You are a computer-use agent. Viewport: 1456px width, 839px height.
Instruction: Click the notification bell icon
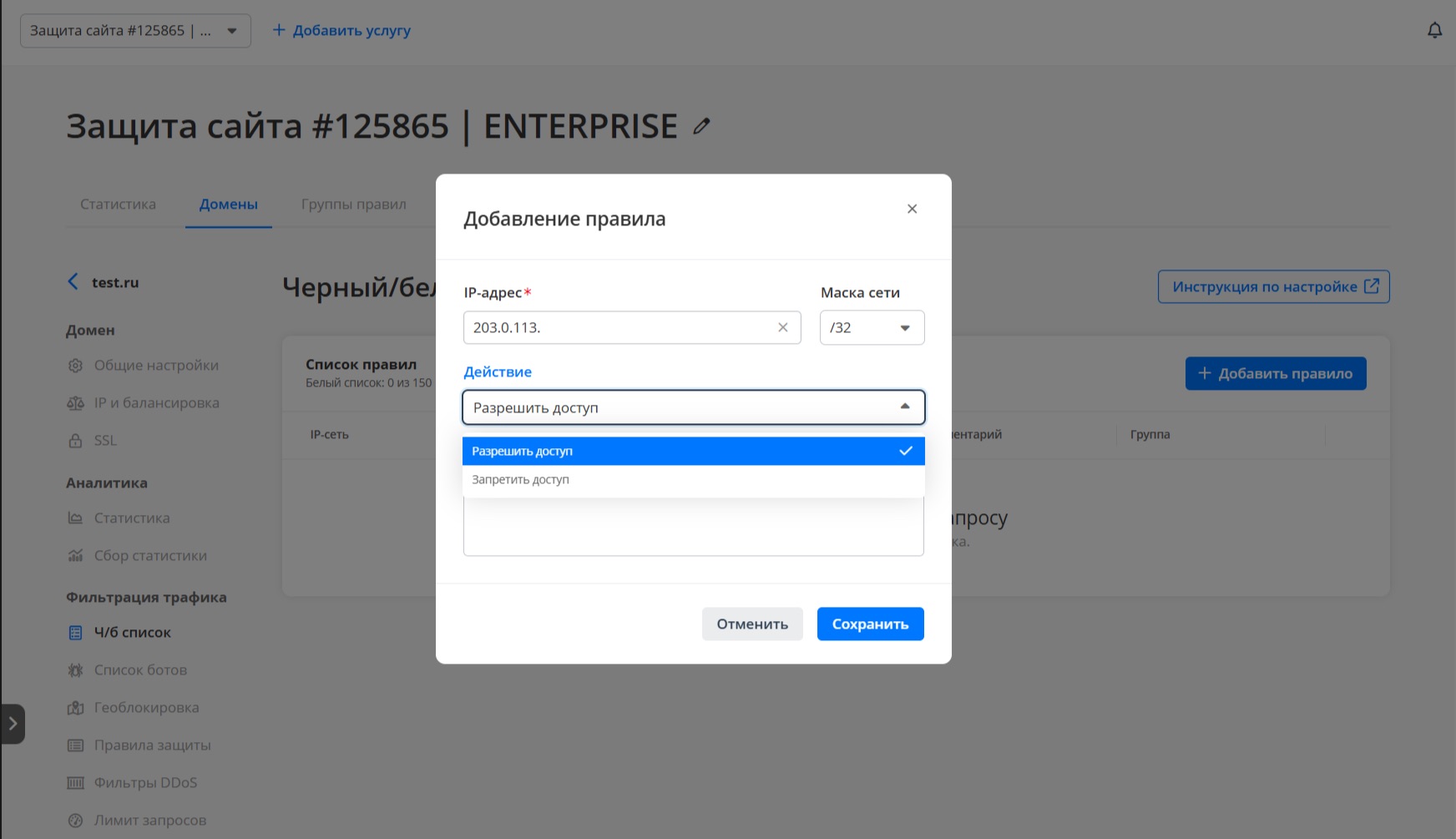[x=1434, y=31]
